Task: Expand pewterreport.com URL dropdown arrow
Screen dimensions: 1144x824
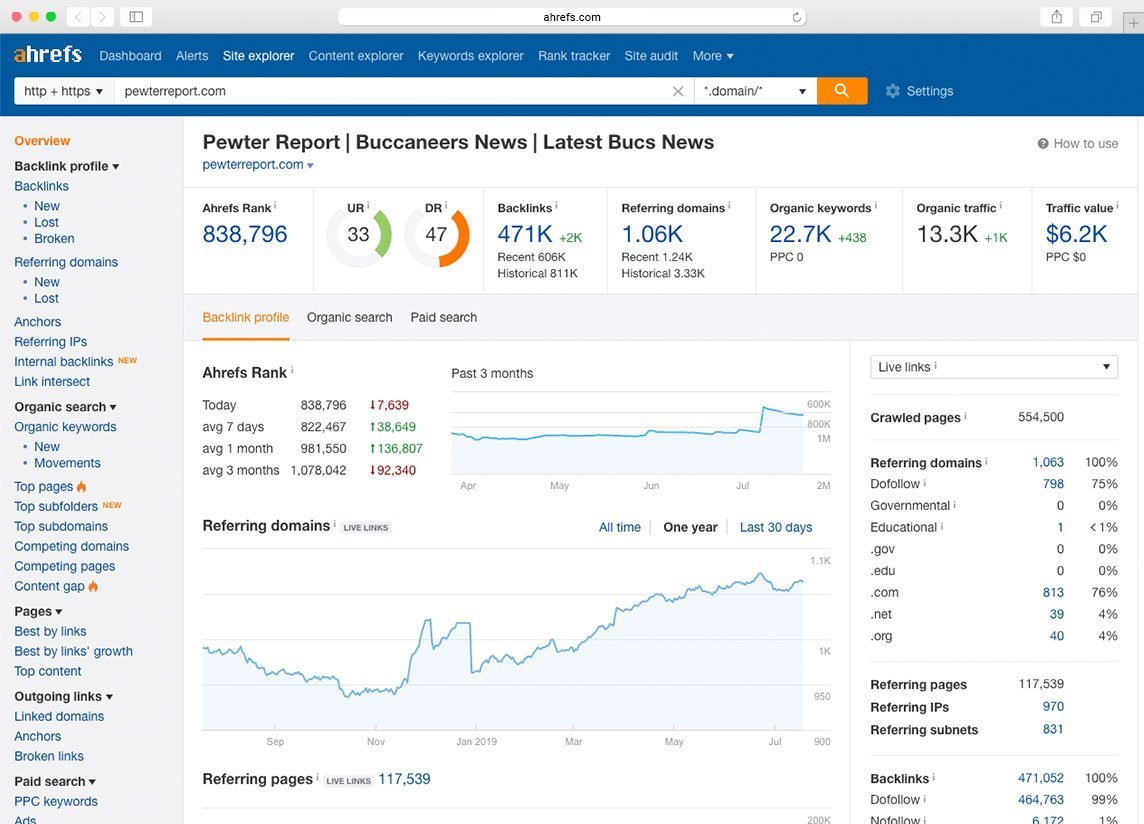Action: coord(310,166)
